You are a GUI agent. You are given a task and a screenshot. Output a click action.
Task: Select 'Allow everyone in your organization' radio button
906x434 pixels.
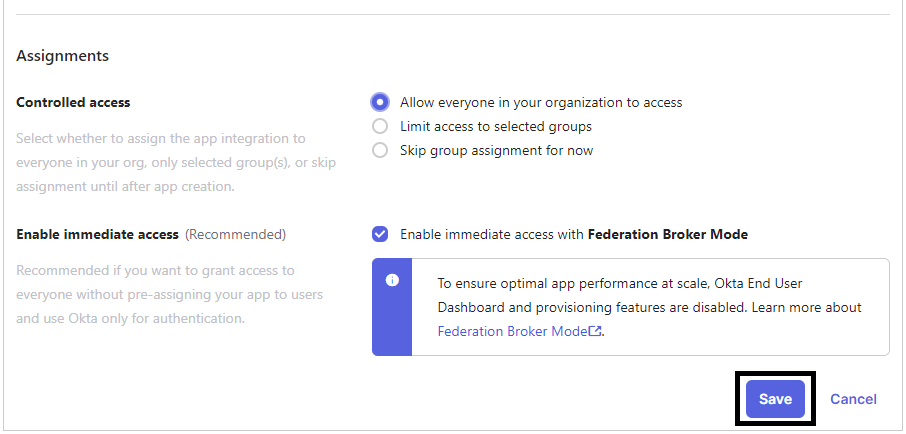click(380, 102)
